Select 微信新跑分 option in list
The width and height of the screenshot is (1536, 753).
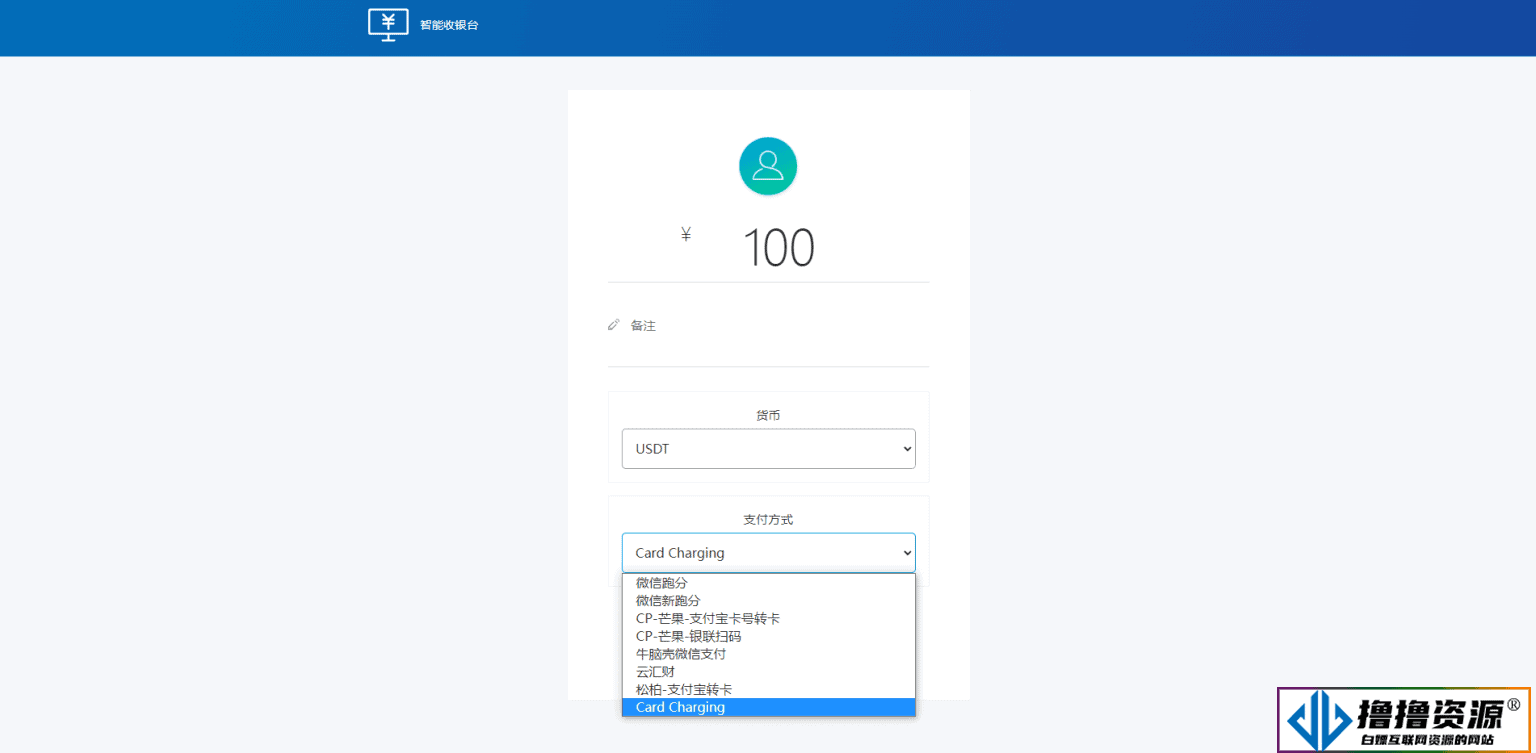tap(768, 601)
